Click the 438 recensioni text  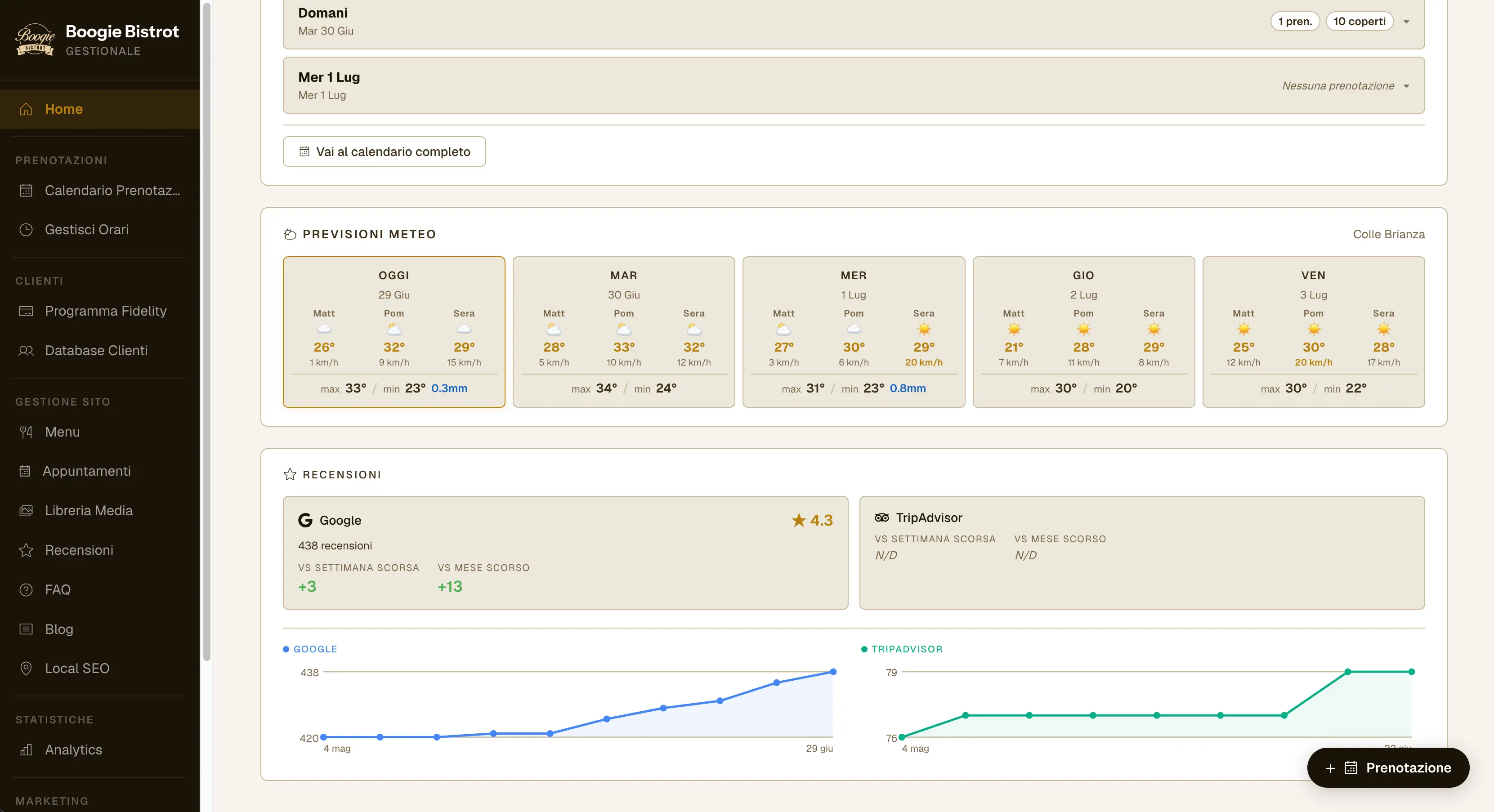click(335, 545)
